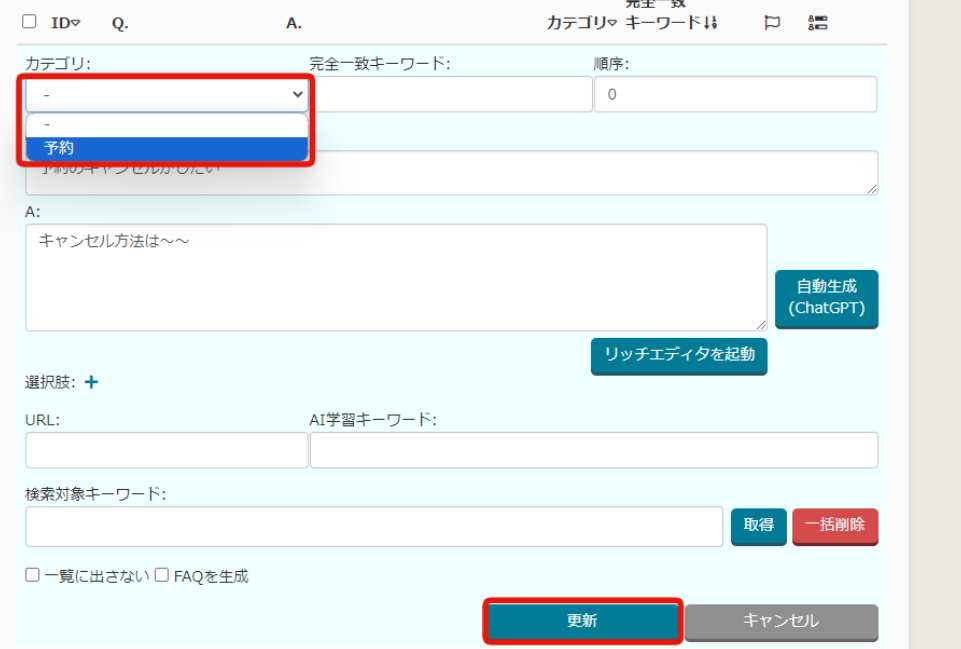This screenshot has height=649, width=961.
Task: Choose the "-" blank option in dropdown
Action: [166, 125]
